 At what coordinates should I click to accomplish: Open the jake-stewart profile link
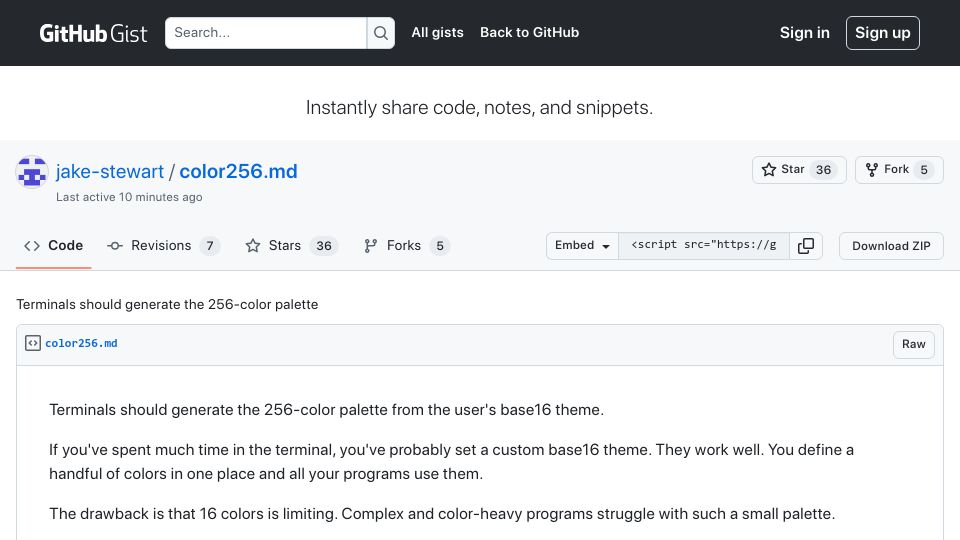coord(110,171)
